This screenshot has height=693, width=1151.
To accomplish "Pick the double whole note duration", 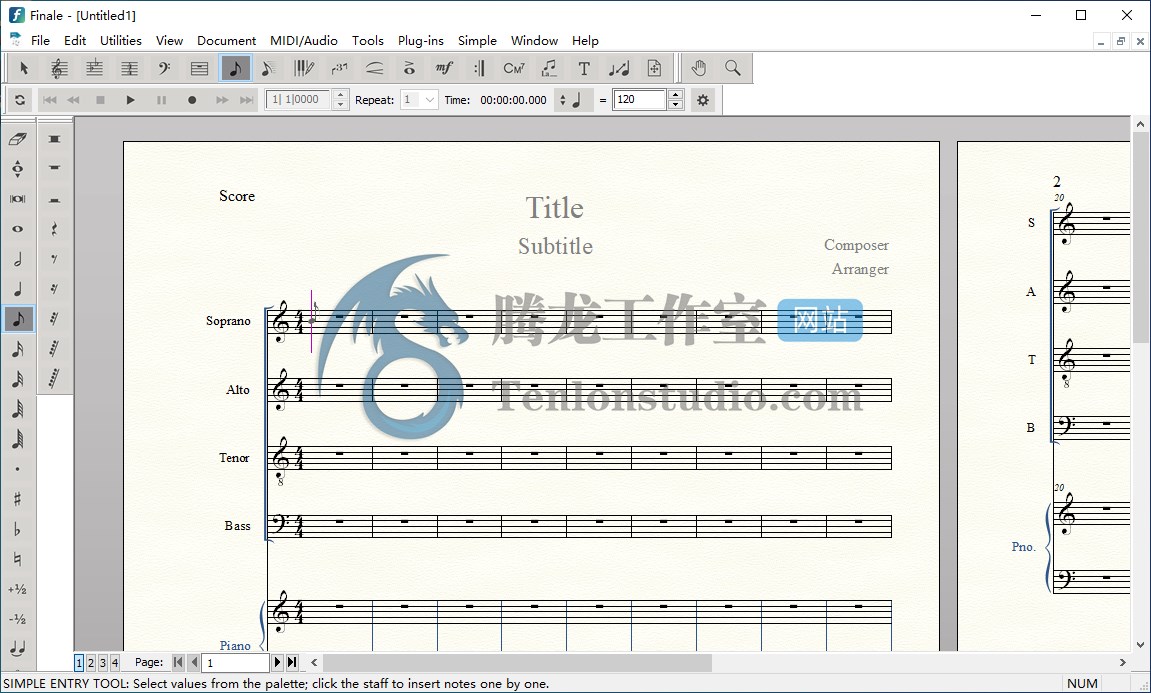I will [18, 199].
